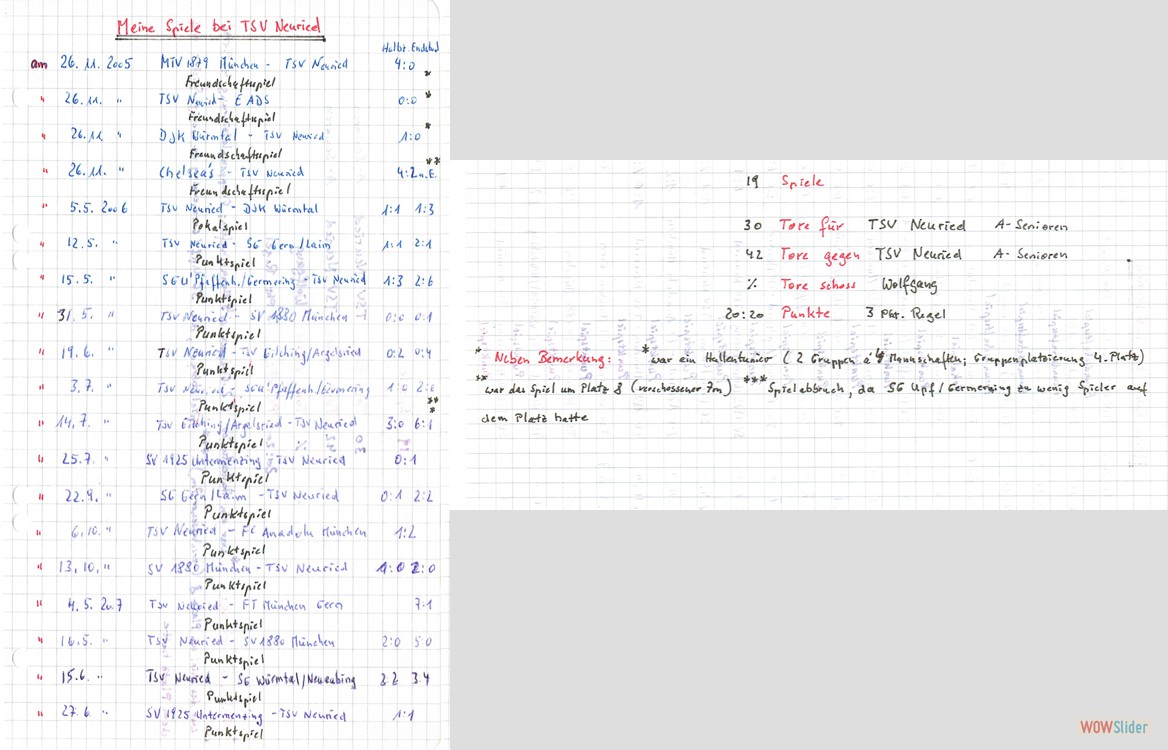The height and width of the screenshot is (750, 1168).
Task: Click the 'Halbz. Endstand' column header
Action: coord(410,47)
